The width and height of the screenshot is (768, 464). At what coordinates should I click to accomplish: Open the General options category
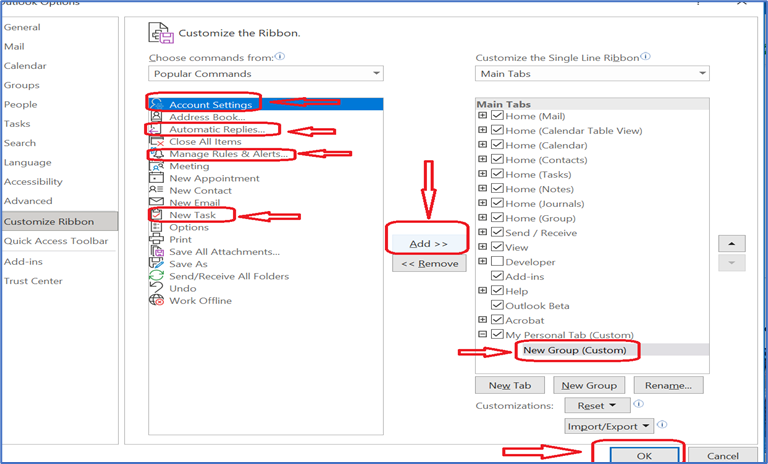coord(22,27)
